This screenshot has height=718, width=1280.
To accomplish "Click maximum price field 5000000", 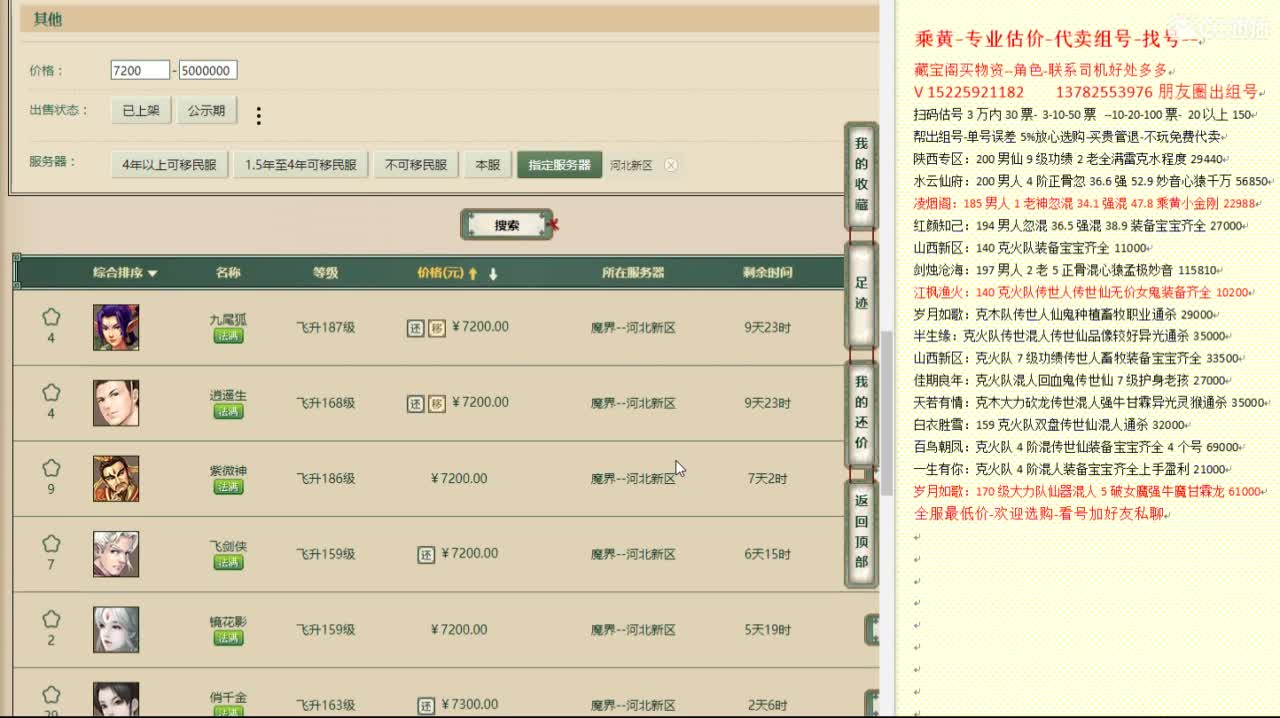I will tap(208, 71).
